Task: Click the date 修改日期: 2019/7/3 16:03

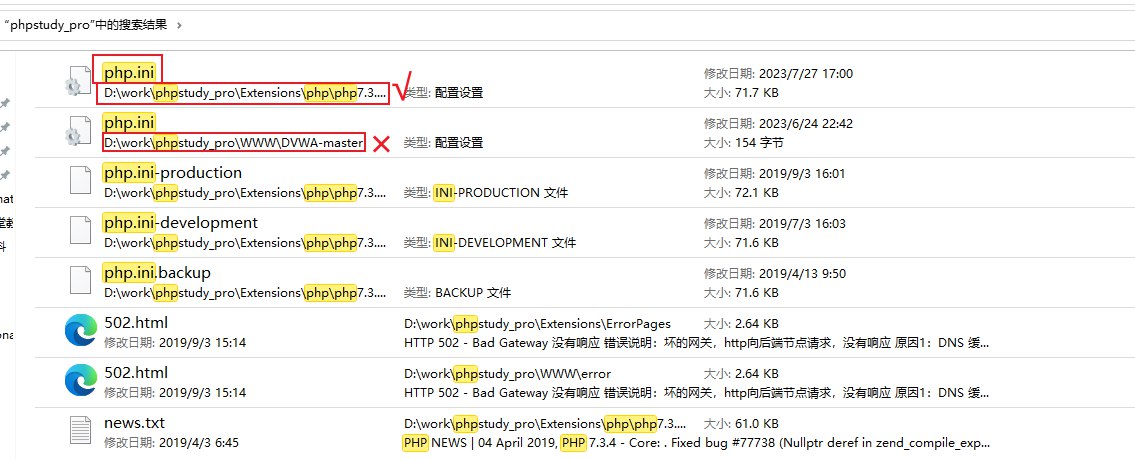Action: (x=775, y=224)
